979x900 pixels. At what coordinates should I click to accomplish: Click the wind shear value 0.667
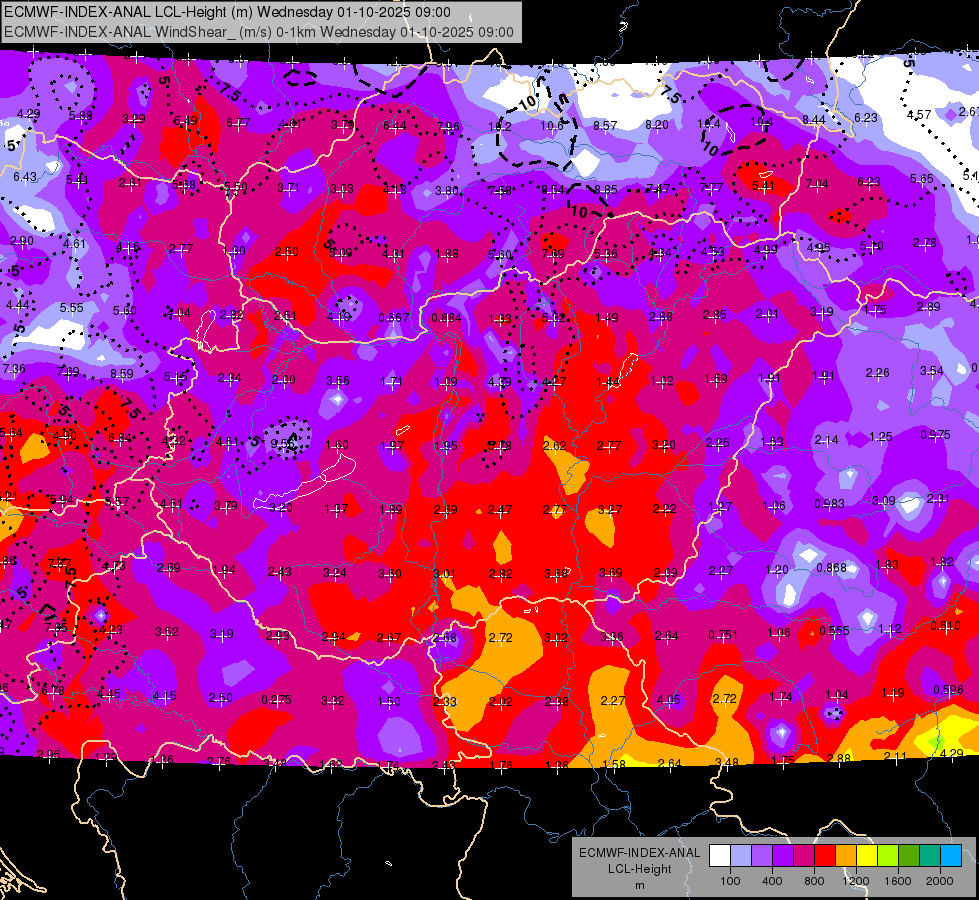[x=394, y=317]
